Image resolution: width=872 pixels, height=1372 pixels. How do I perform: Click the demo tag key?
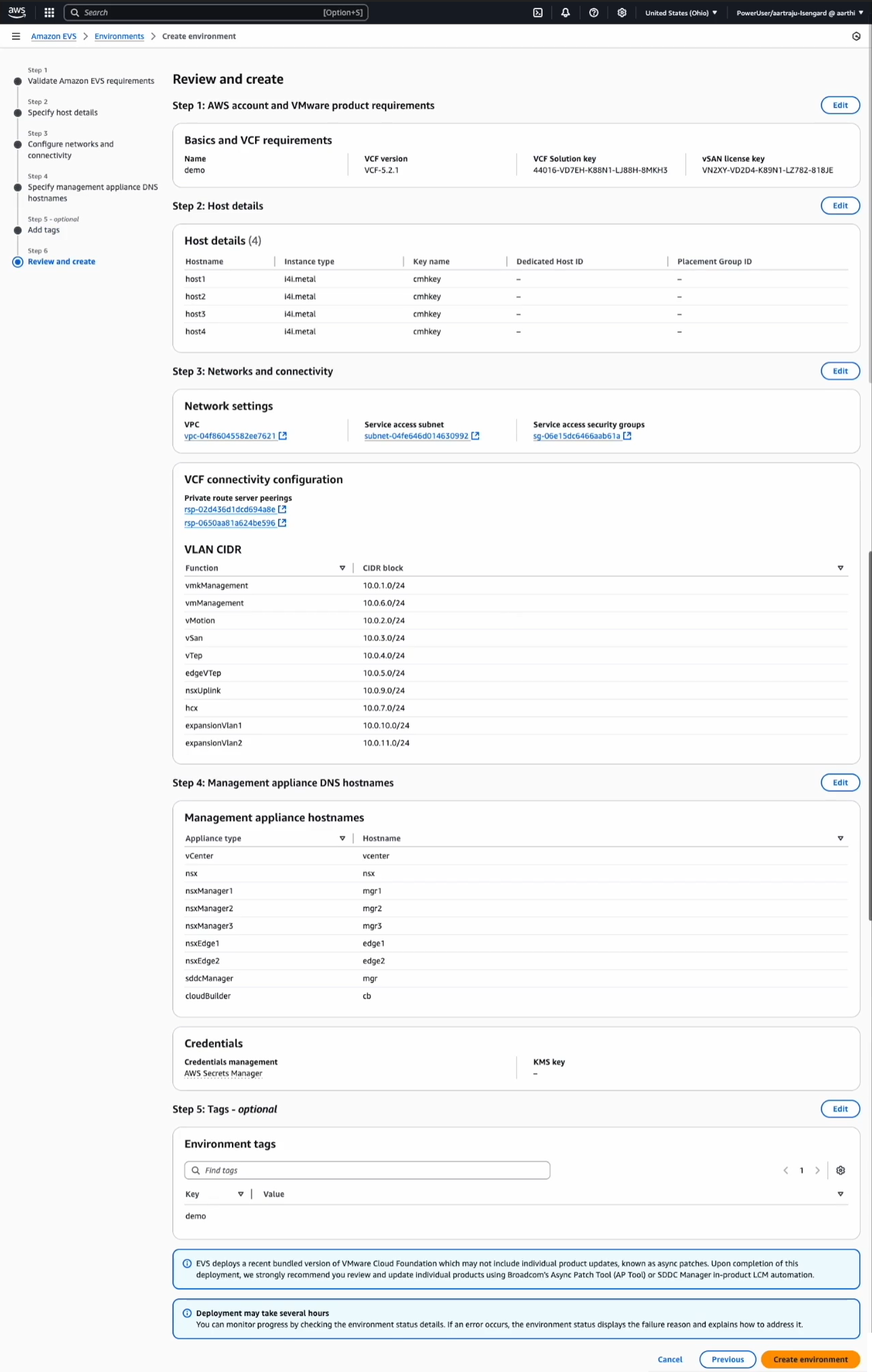(195, 1216)
